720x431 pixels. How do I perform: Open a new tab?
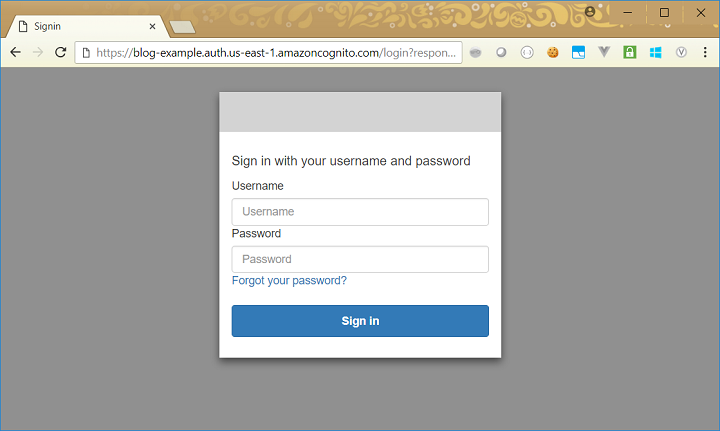pos(182,27)
